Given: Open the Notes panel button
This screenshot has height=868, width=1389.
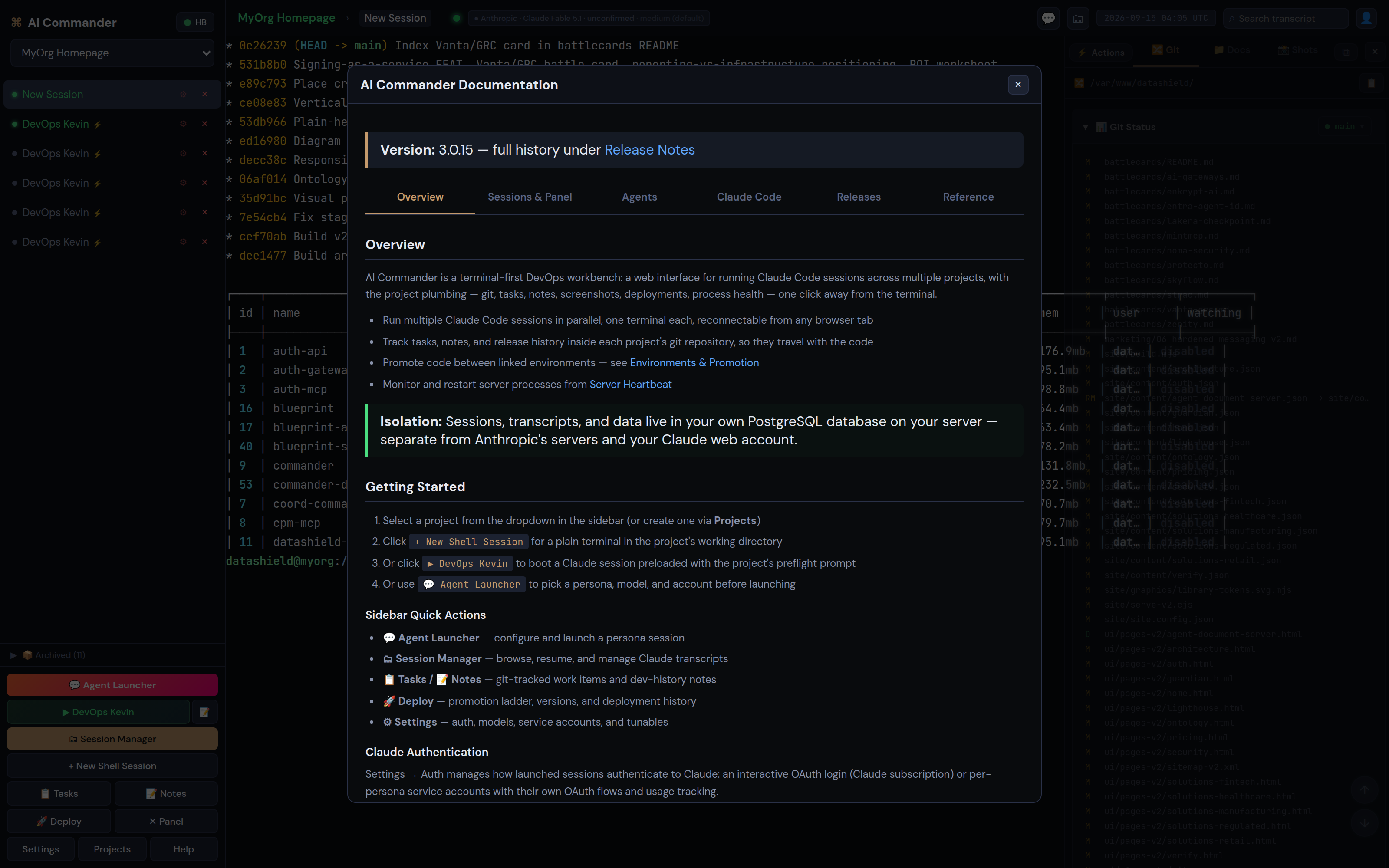Looking at the screenshot, I should click(x=166, y=793).
